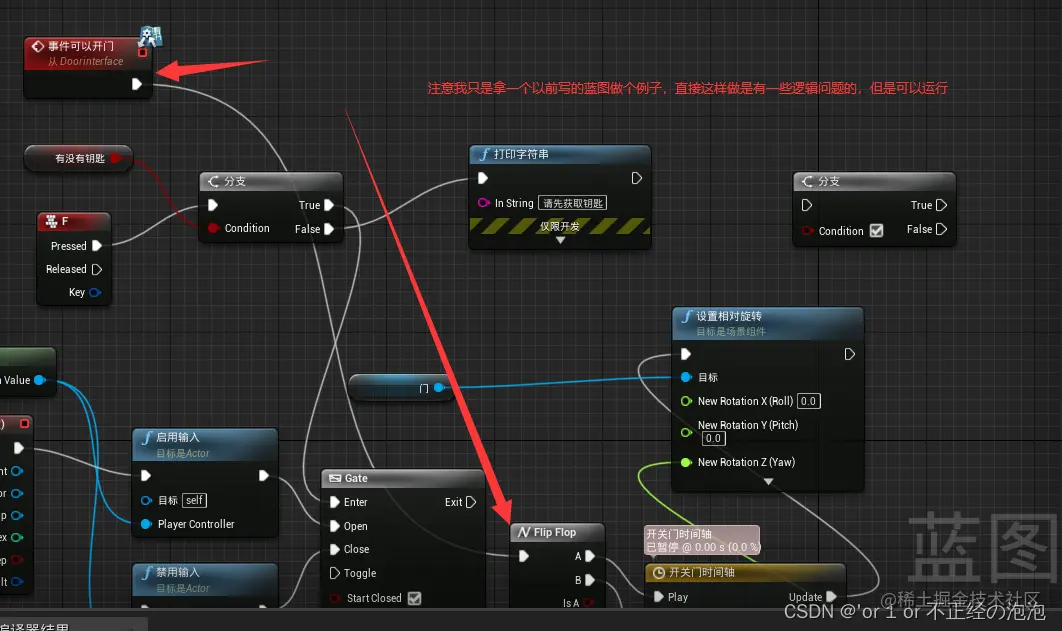Click 启用输入 node exec input pin
1062x631 pixels.
click(x=146, y=476)
